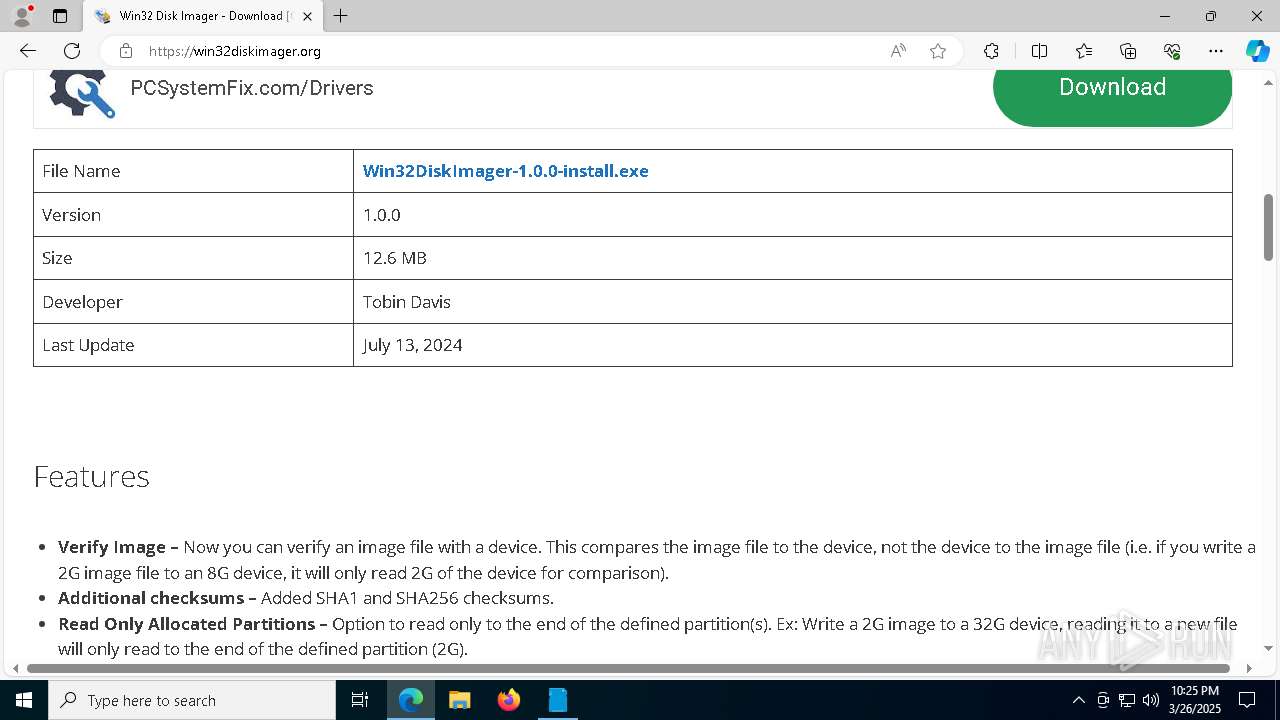Click PCSystemFix.com/Drivers ad text
The width and height of the screenshot is (1280, 720).
252,88
